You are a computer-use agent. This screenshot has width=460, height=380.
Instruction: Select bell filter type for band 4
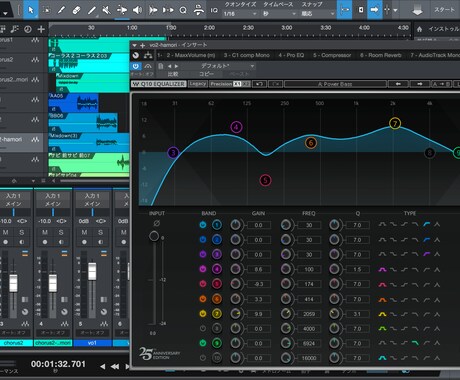[x=382, y=269]
